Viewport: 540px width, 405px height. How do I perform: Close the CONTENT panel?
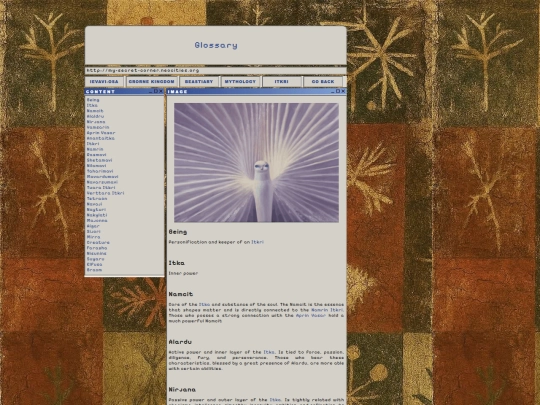tap(160, 91)
